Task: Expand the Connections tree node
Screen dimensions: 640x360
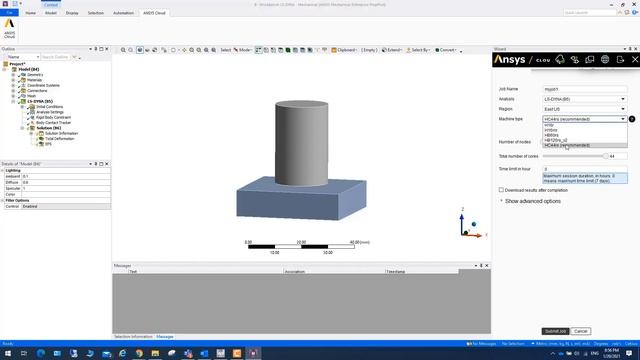Action: 13,91
